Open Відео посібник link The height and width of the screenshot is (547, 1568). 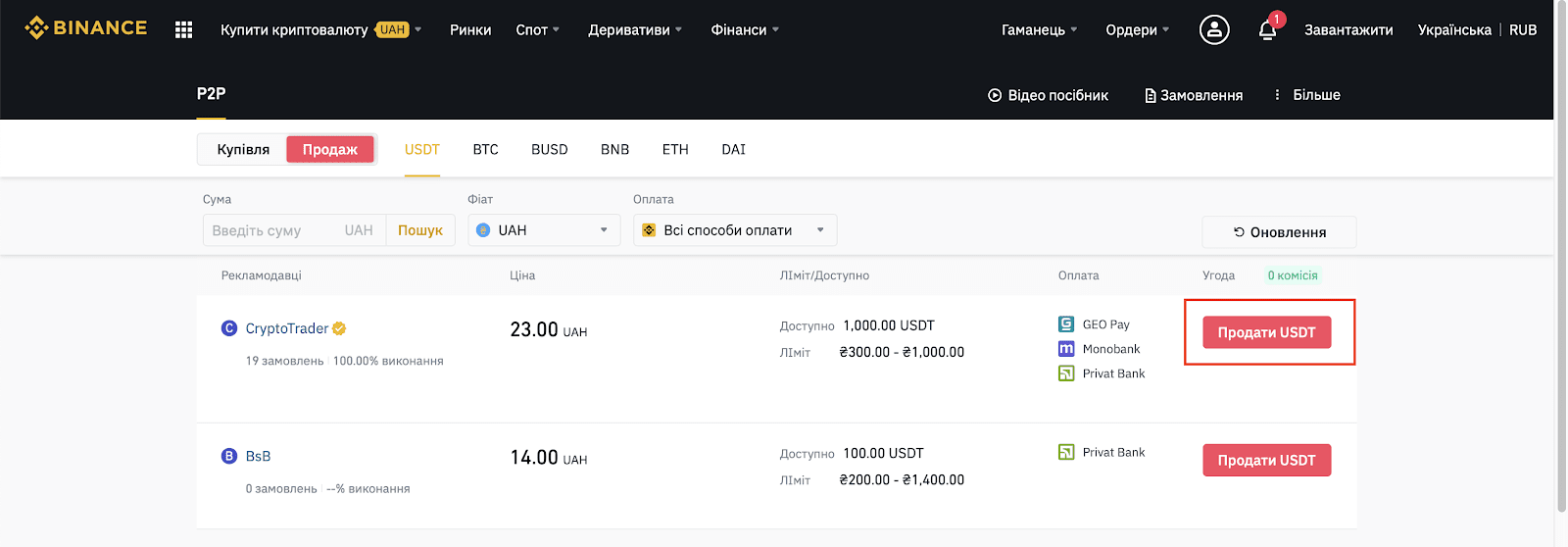tap(1057, 95)
